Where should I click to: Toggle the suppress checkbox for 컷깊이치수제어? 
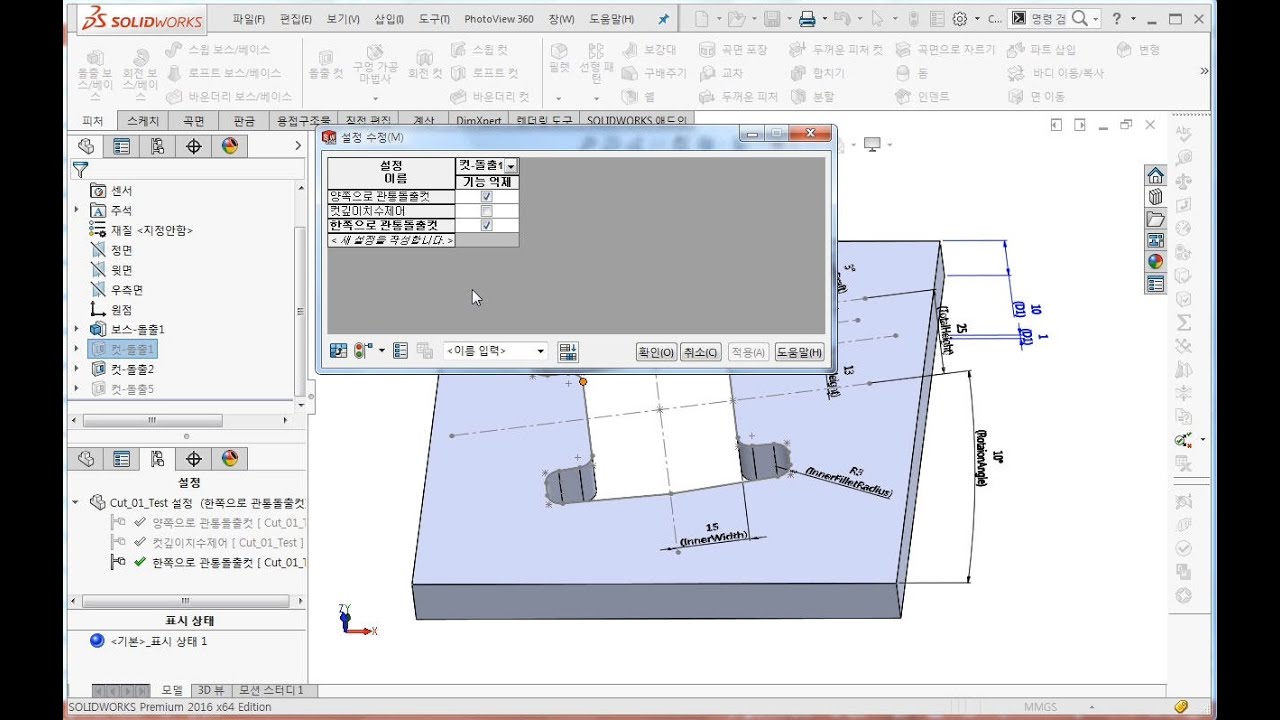coord(487,211)
